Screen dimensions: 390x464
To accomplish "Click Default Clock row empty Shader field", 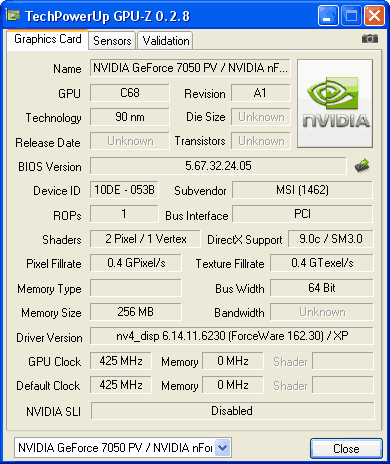I will click(343, 385).
